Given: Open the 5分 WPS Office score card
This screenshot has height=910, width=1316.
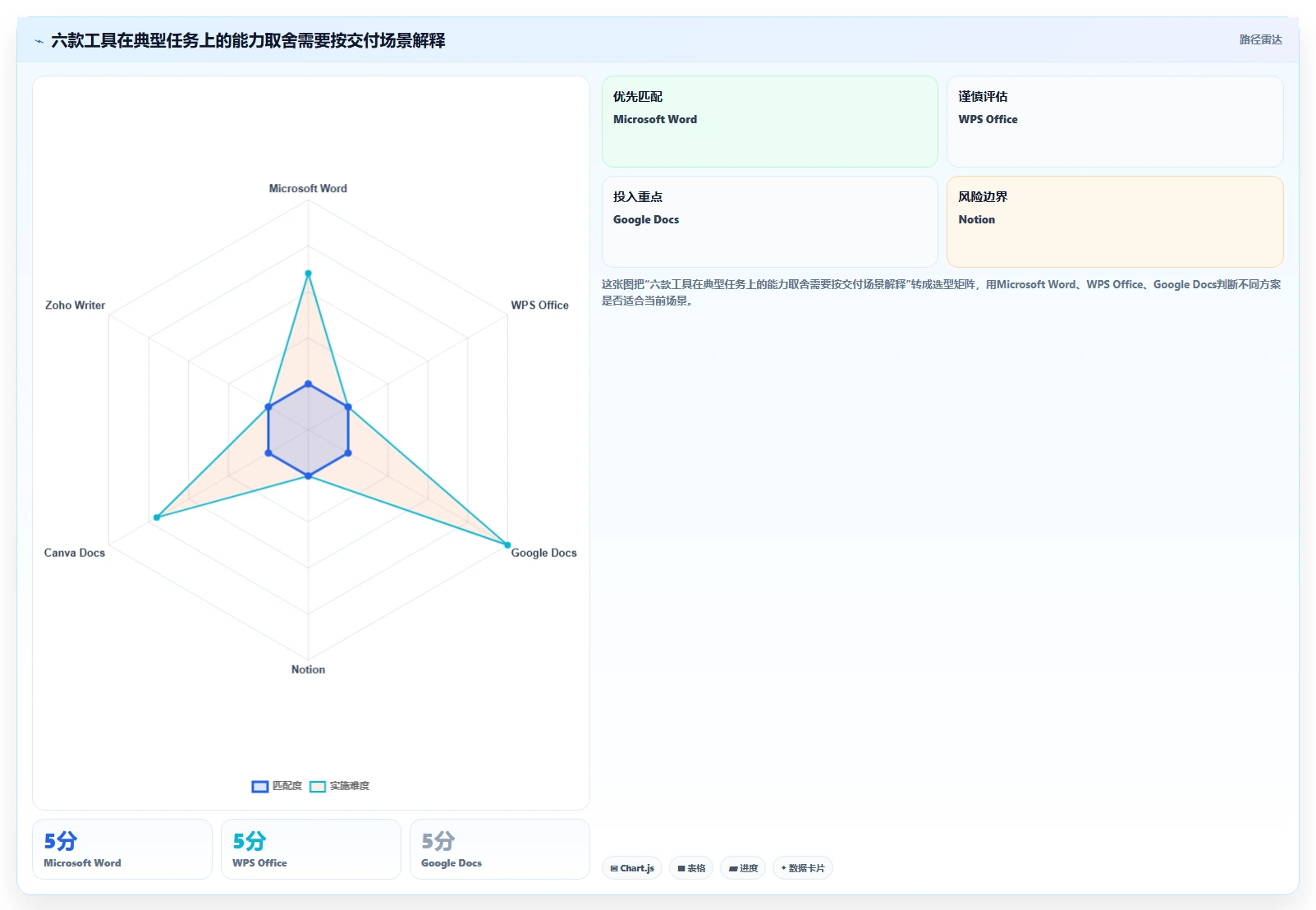Looking at the screenshot, I should [311, 849].
